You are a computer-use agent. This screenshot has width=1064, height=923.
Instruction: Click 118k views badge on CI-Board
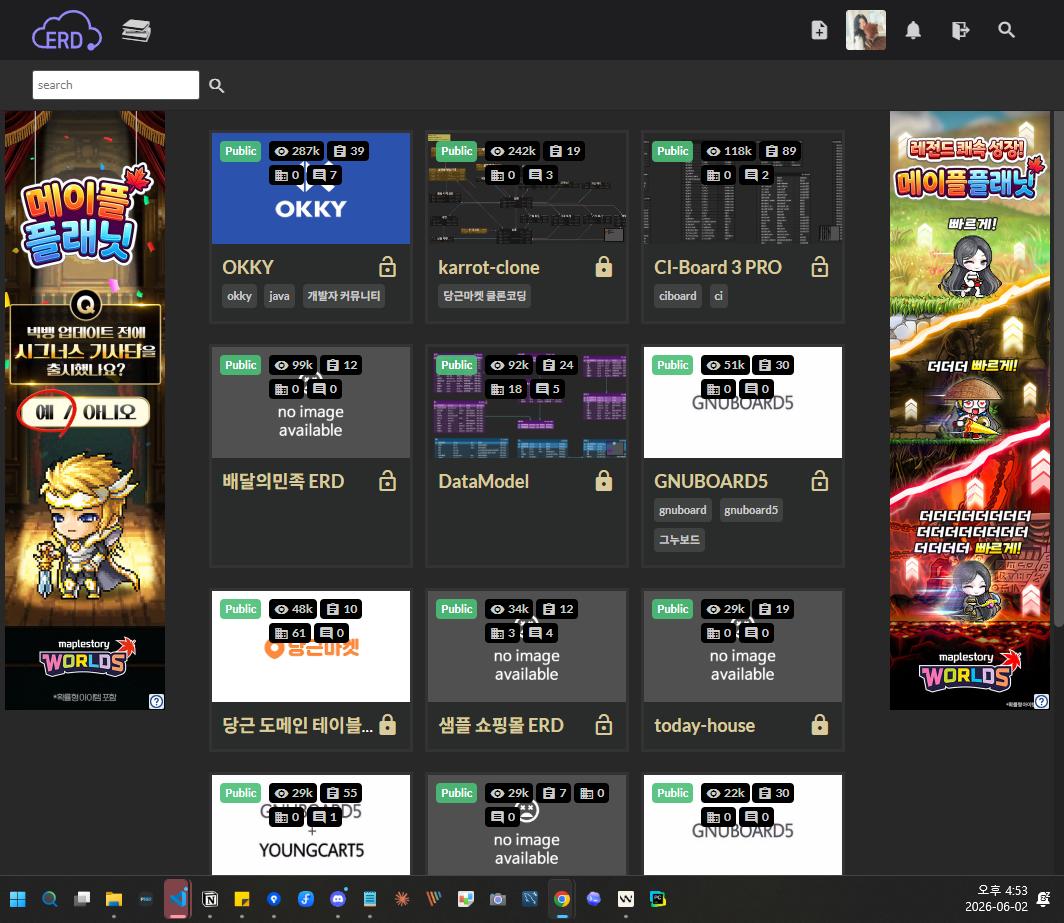729,151
